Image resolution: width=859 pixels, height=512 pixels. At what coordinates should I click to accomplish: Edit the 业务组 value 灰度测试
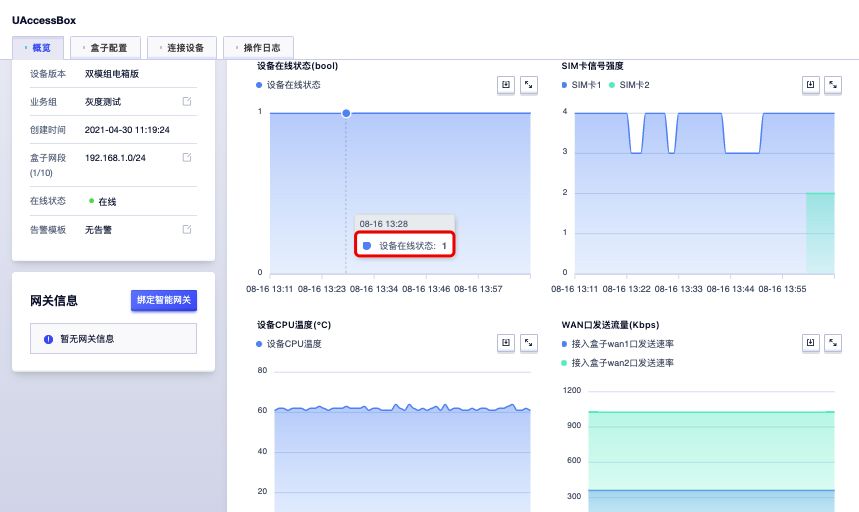click(187, 102)
